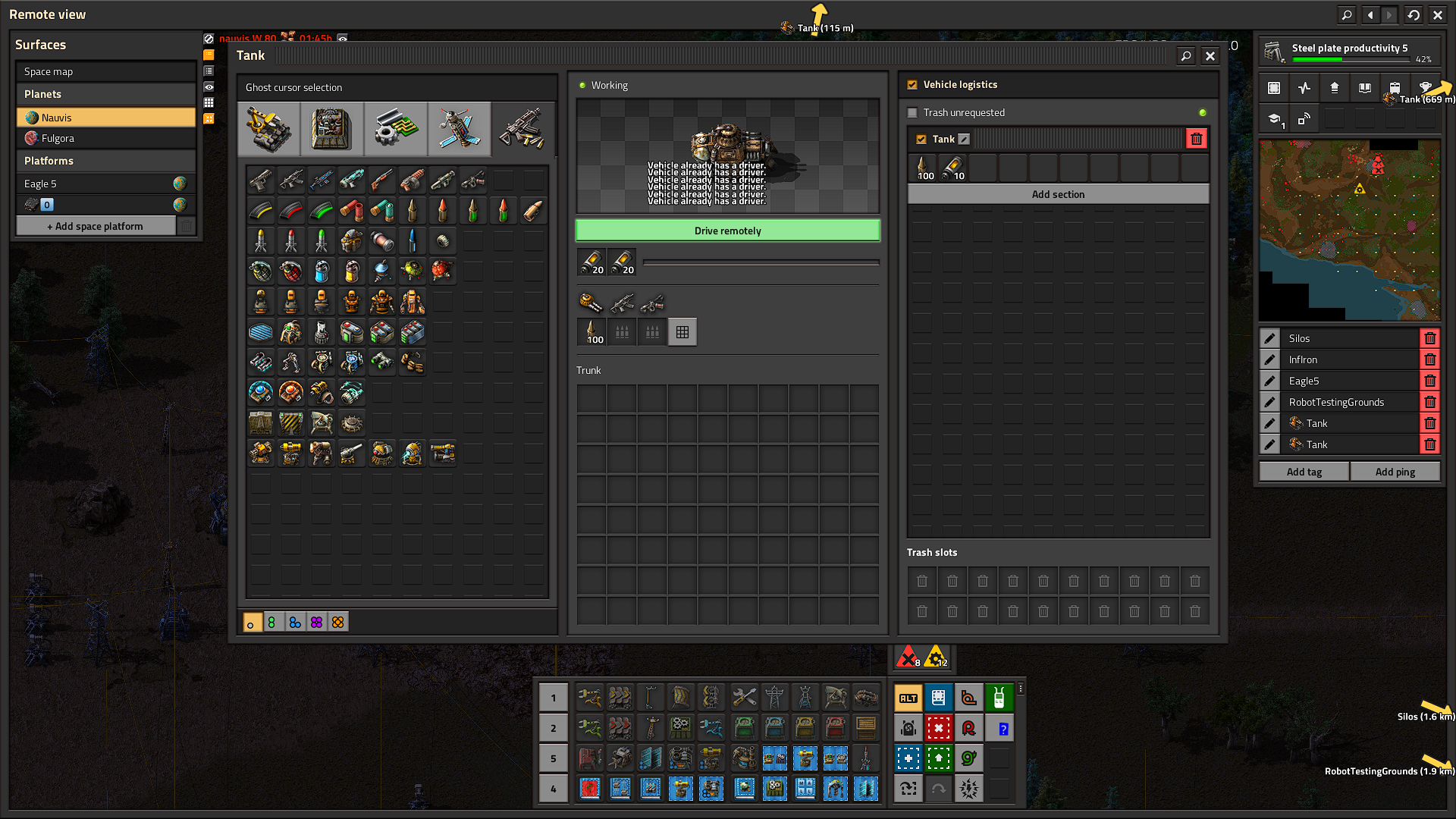Image resolution: width=1456 pixels, height=819 pixels.
Task: Toggle ALT mode shortcut
Action: pyautogui.click(x=908, y=698)
